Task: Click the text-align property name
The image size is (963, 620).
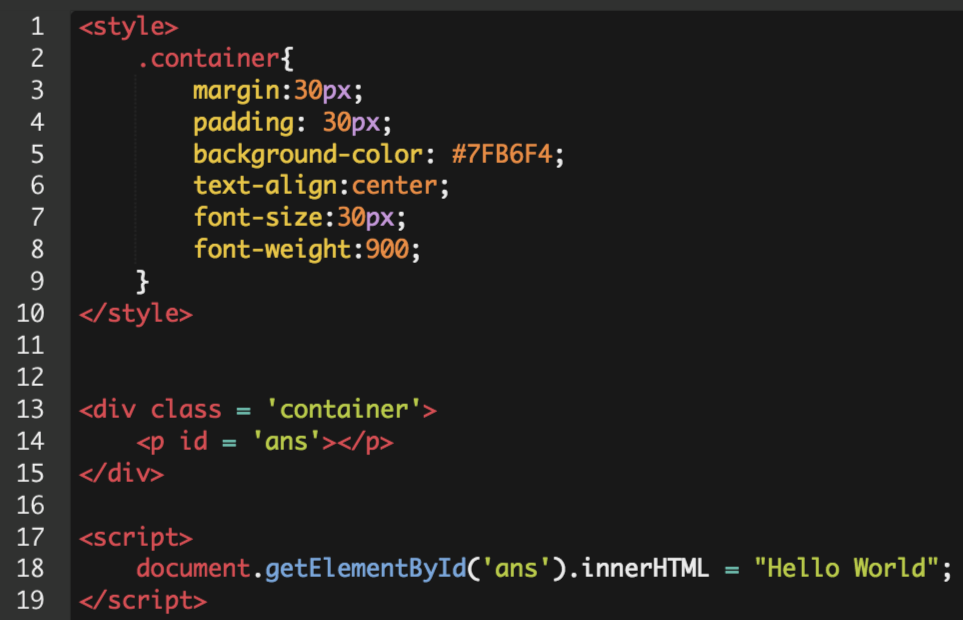Action: (x=265, y=186)
